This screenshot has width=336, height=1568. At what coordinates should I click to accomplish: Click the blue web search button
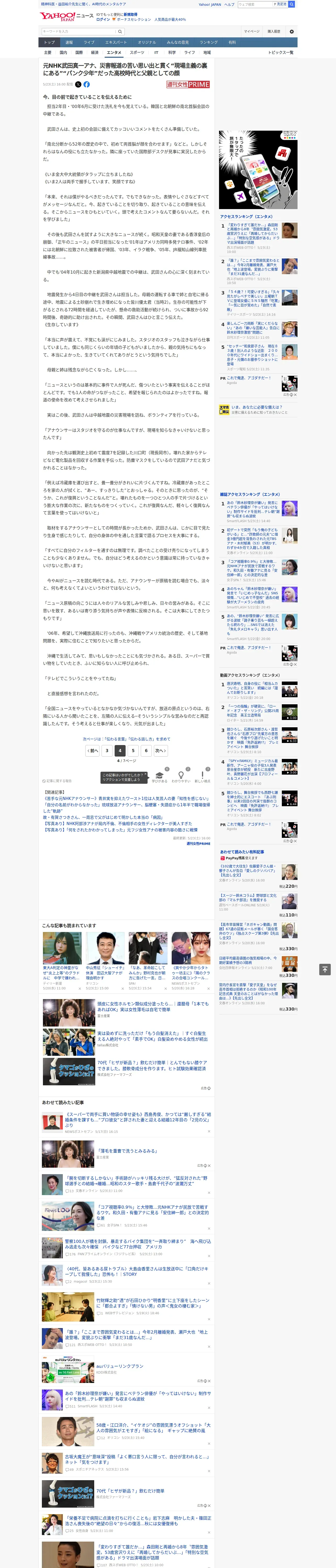(x=292, y=4)
